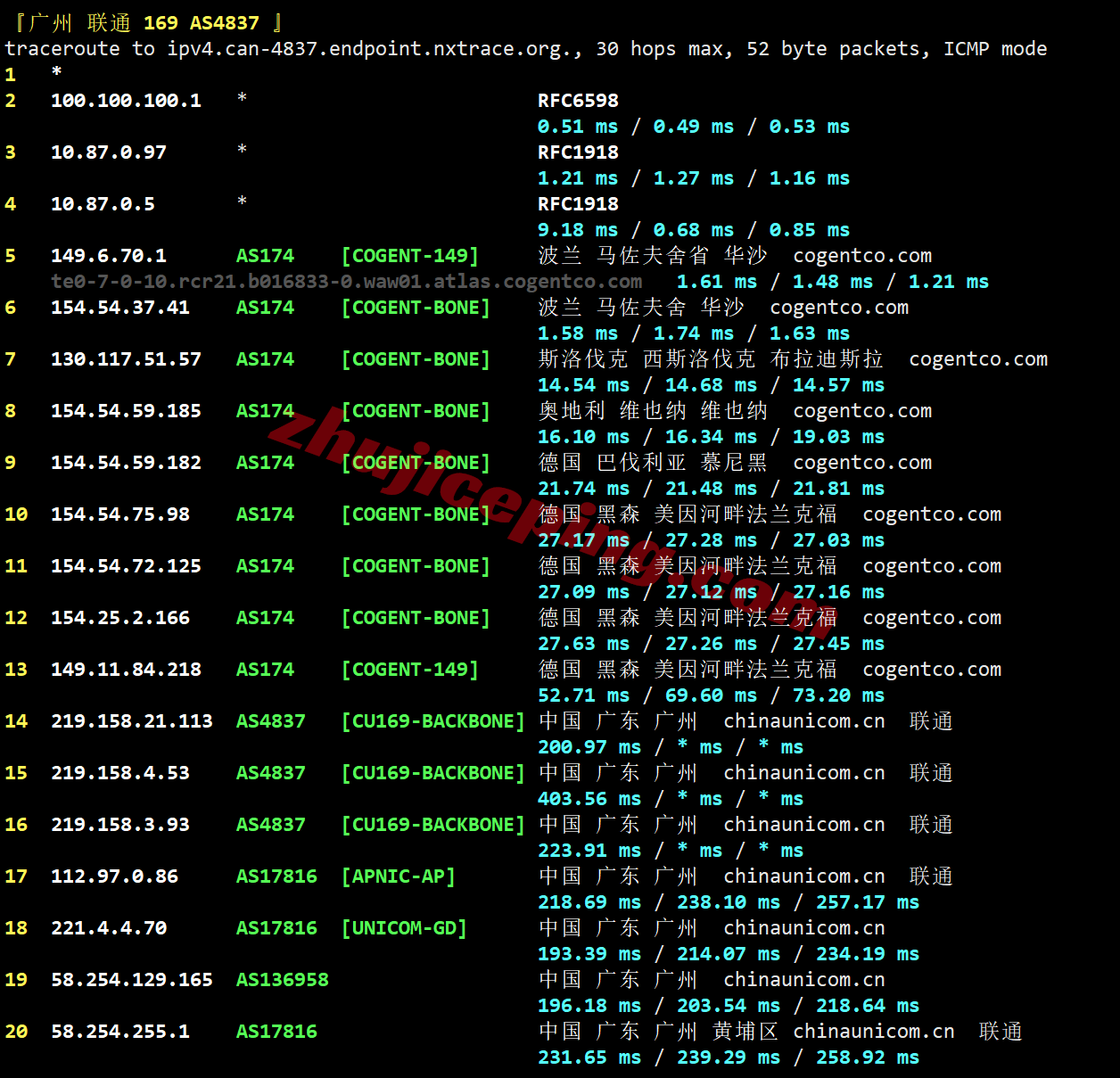Select the header text AS4837
Viewport: 1120px width, 1078px height.
pos(224,23)
